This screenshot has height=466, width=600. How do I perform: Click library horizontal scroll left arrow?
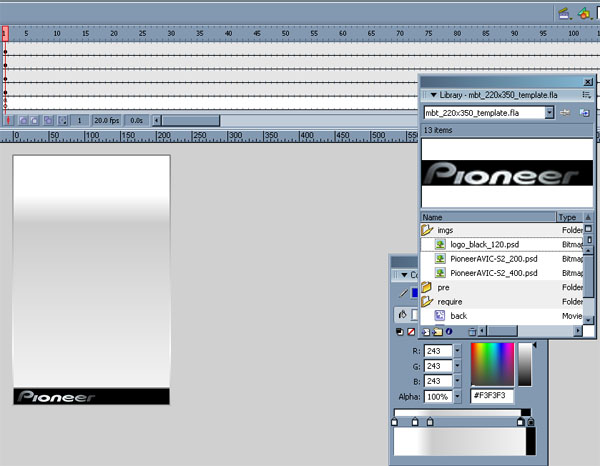482,331
